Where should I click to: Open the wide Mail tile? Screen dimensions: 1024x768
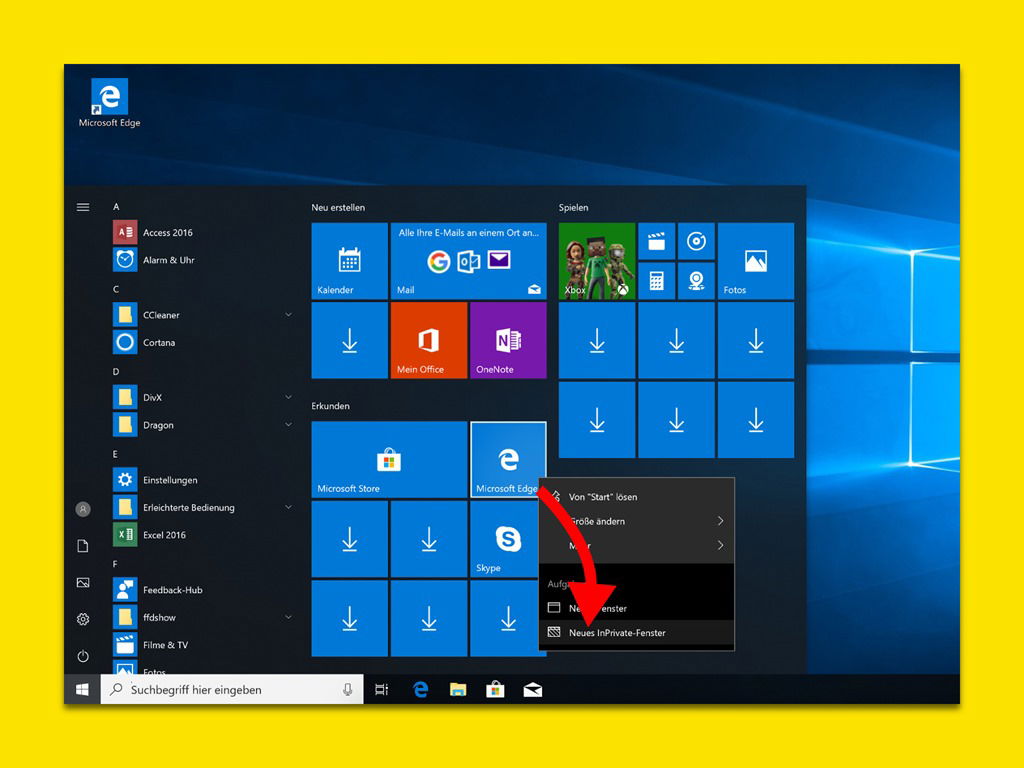[468, 261]
